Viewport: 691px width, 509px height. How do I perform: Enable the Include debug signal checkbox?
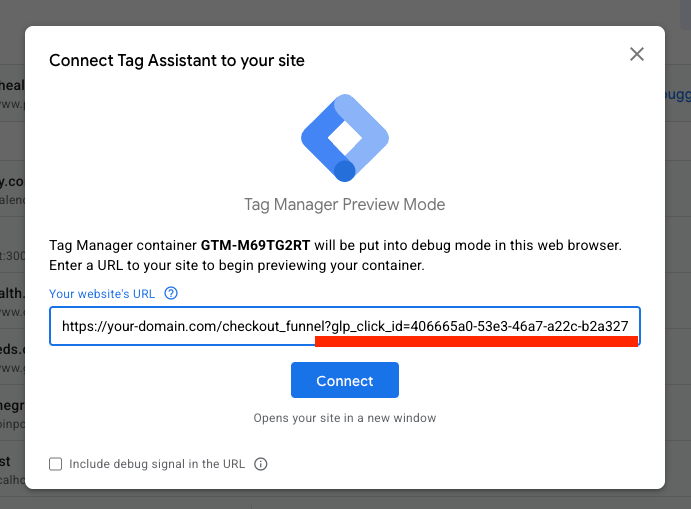56,464
